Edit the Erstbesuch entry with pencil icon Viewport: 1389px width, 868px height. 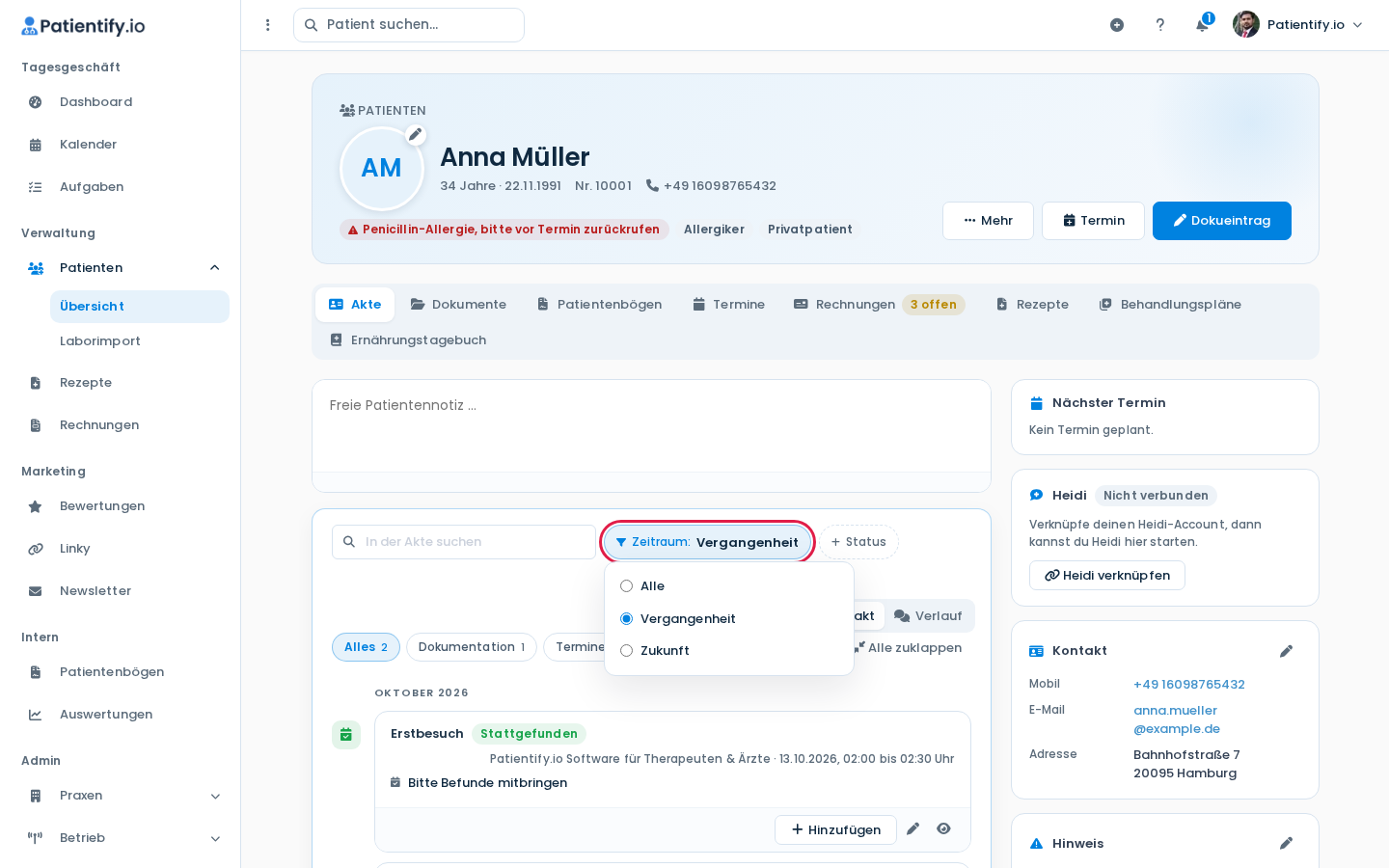(913, 828)
